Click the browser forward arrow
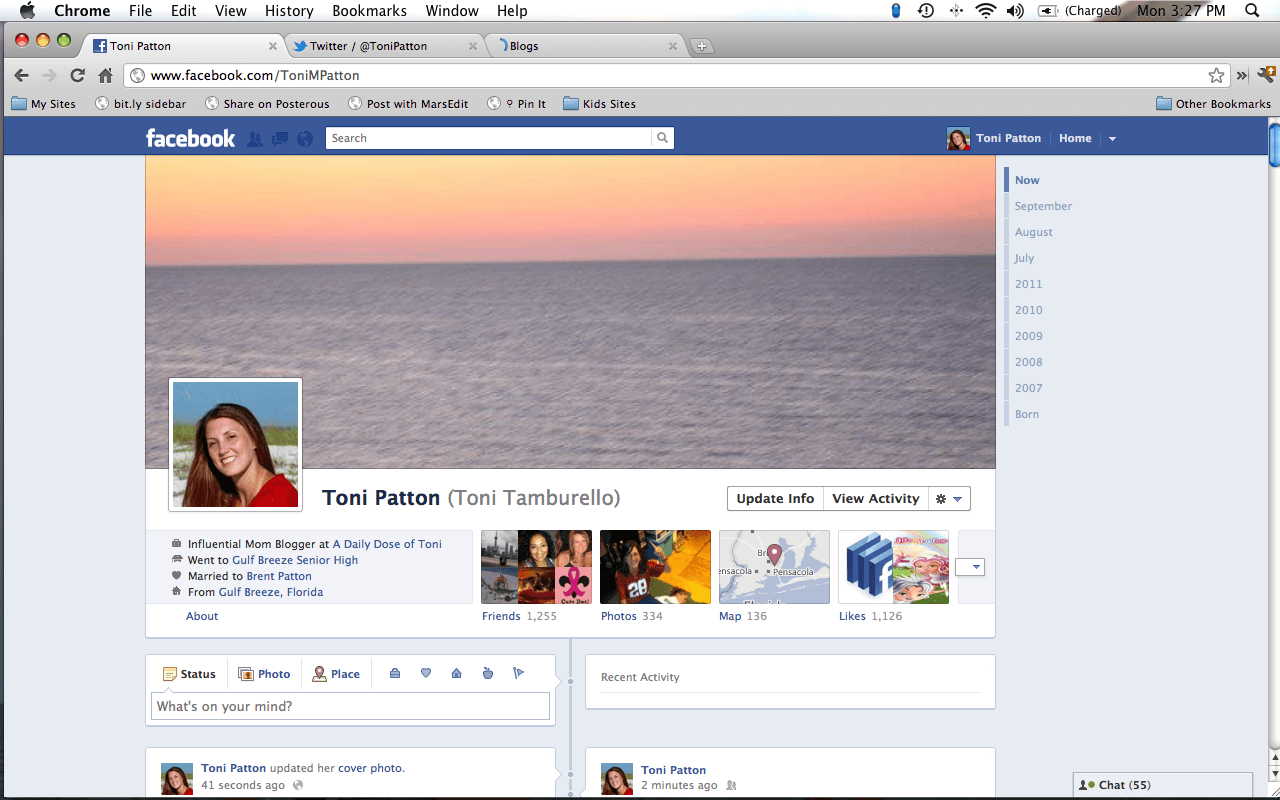Viewport: 1280px width, 800px height. [x=49, y=75]
